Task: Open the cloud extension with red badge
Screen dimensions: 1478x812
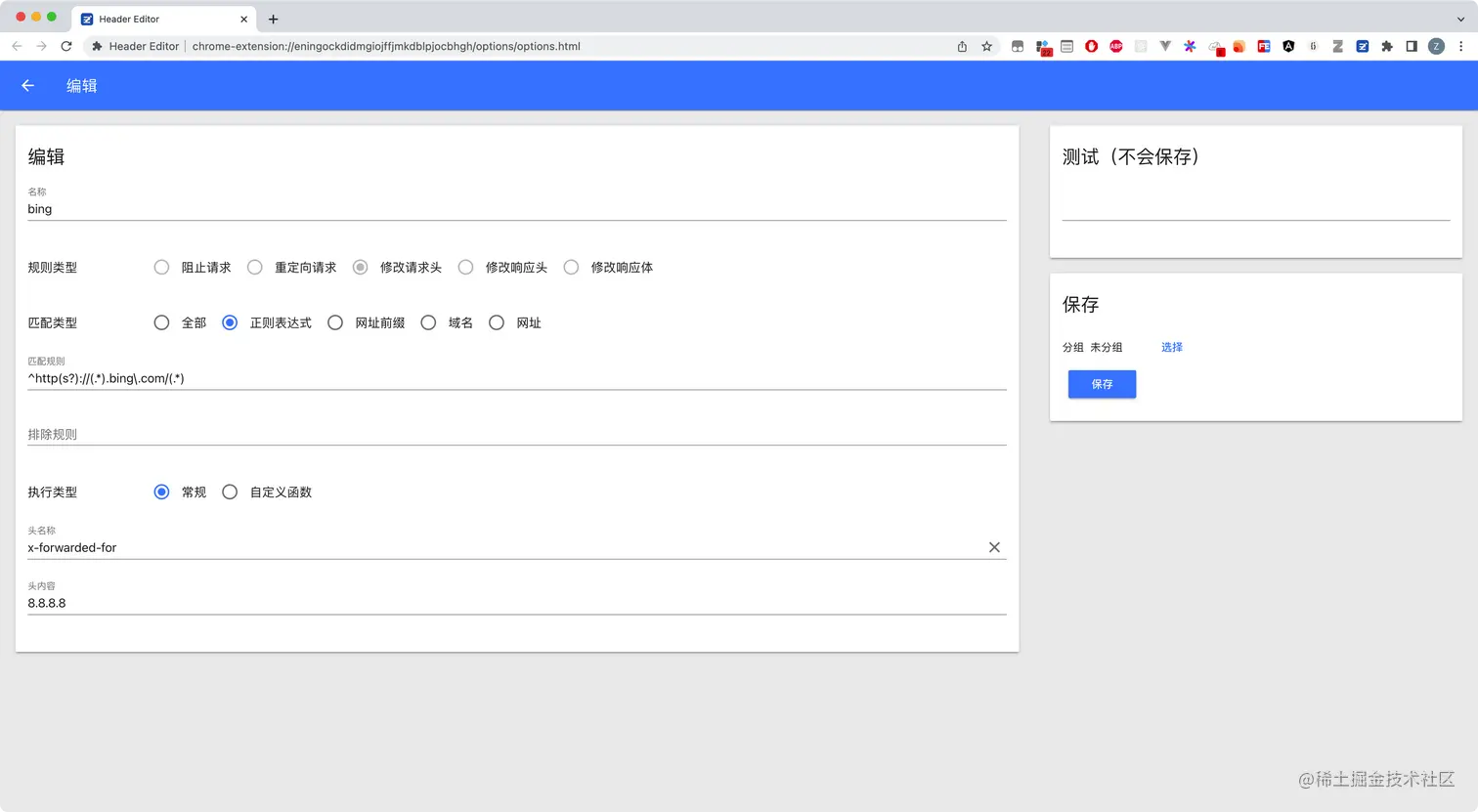Action: tap(1215, 47)
